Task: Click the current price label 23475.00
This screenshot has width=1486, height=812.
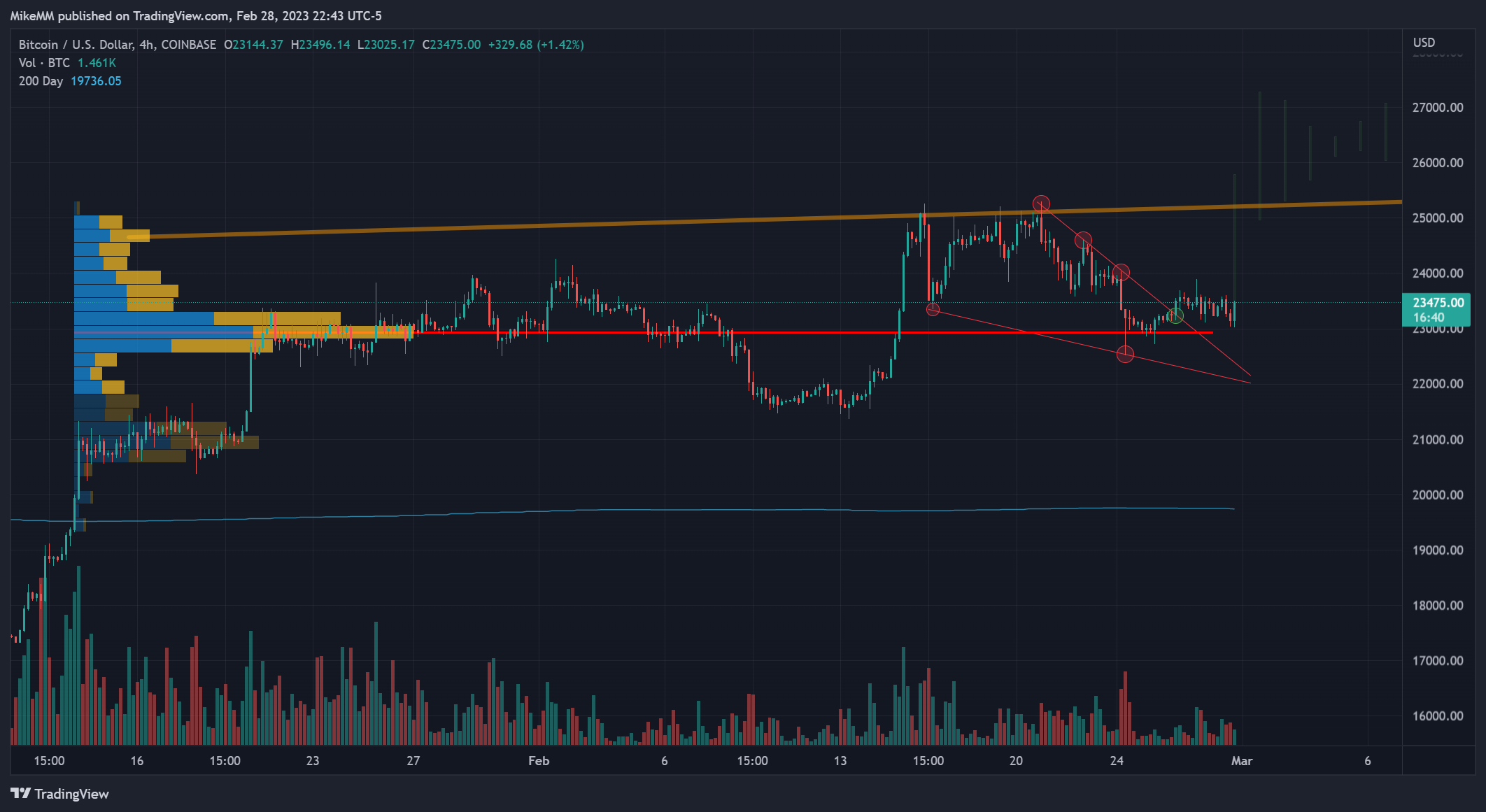Action: coord(1438,303)
